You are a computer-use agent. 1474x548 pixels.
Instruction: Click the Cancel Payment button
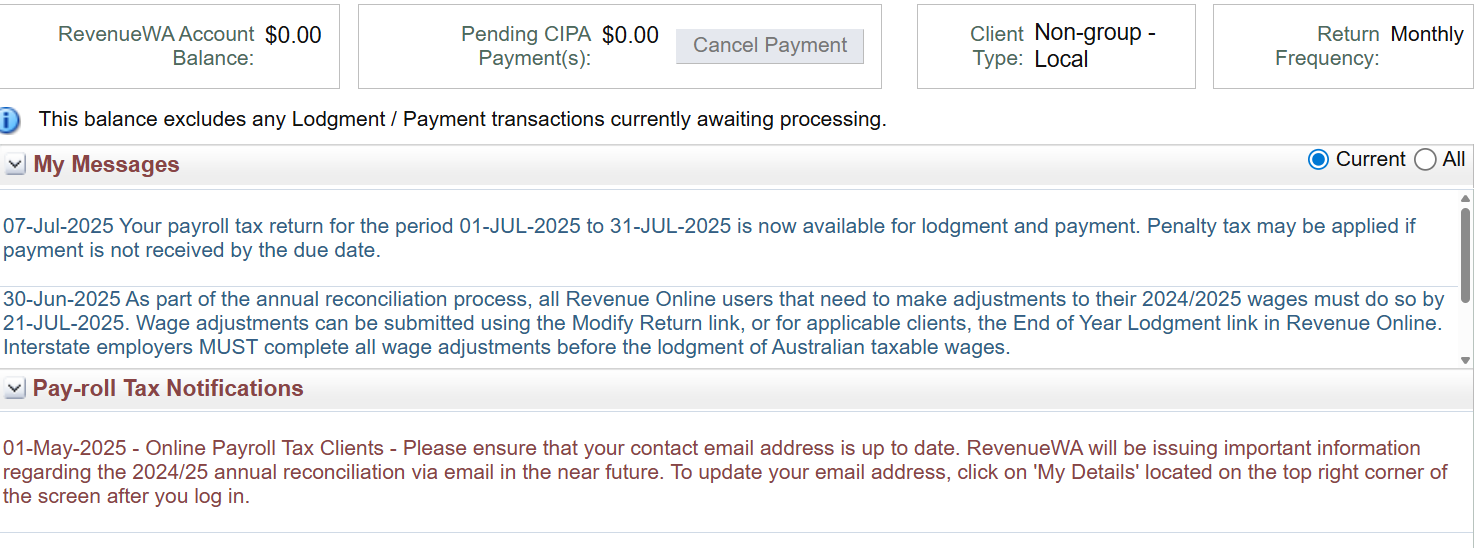(770, 46)
